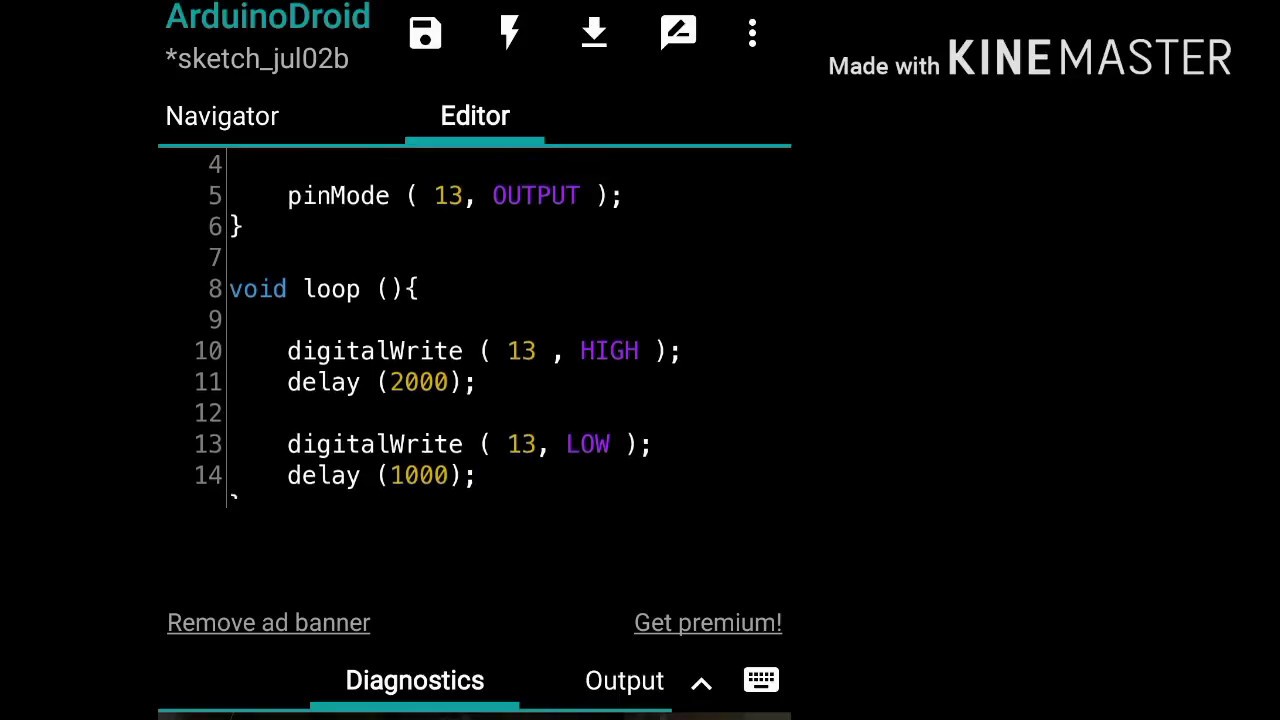This screenshot has width=1280, height=720.
Task: Tap the HIGH keyword on line 10
Action: [609, 351]
